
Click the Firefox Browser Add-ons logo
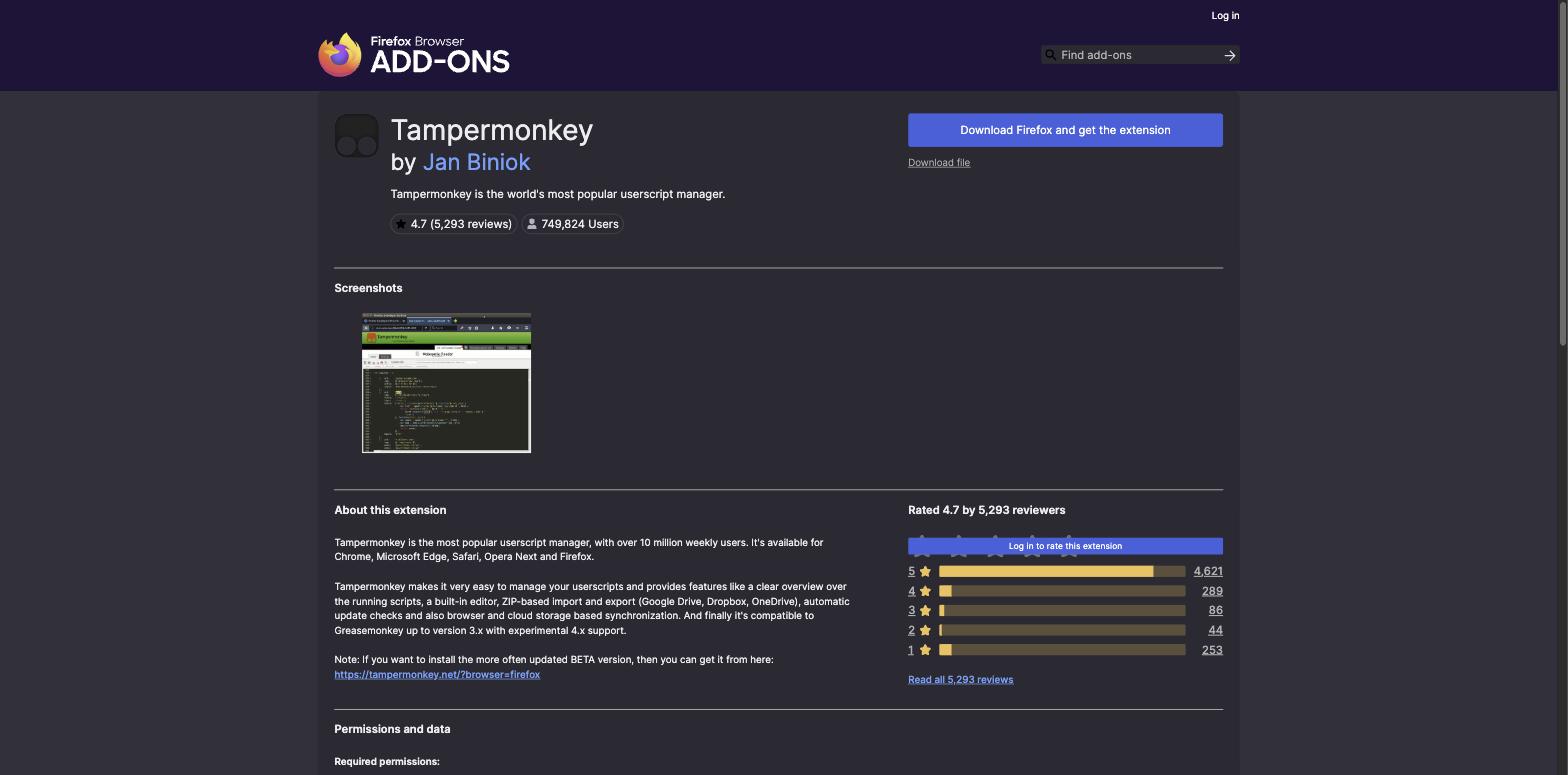(x=414, y=55)
